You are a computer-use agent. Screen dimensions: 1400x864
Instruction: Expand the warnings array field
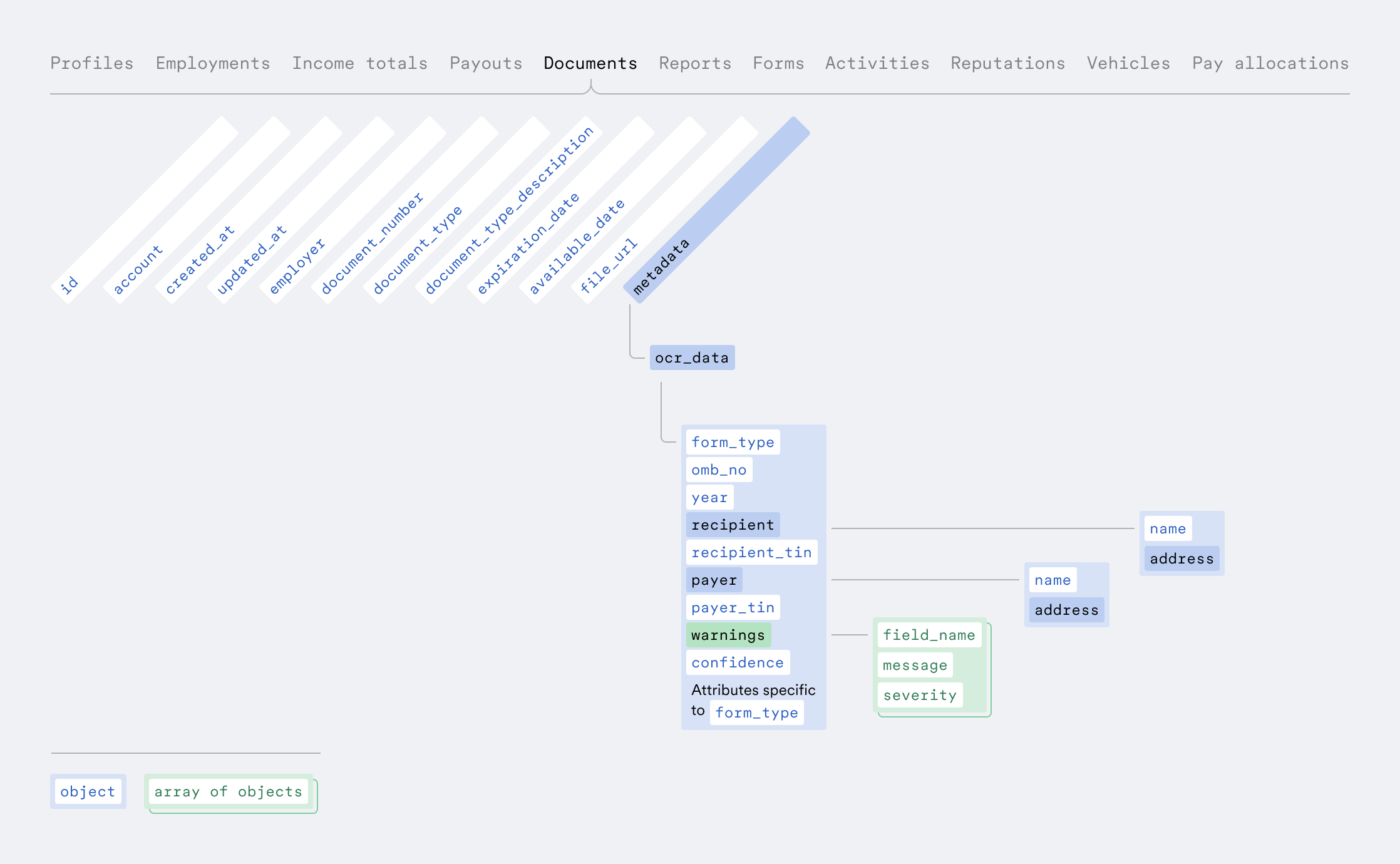tap(728, 635)
